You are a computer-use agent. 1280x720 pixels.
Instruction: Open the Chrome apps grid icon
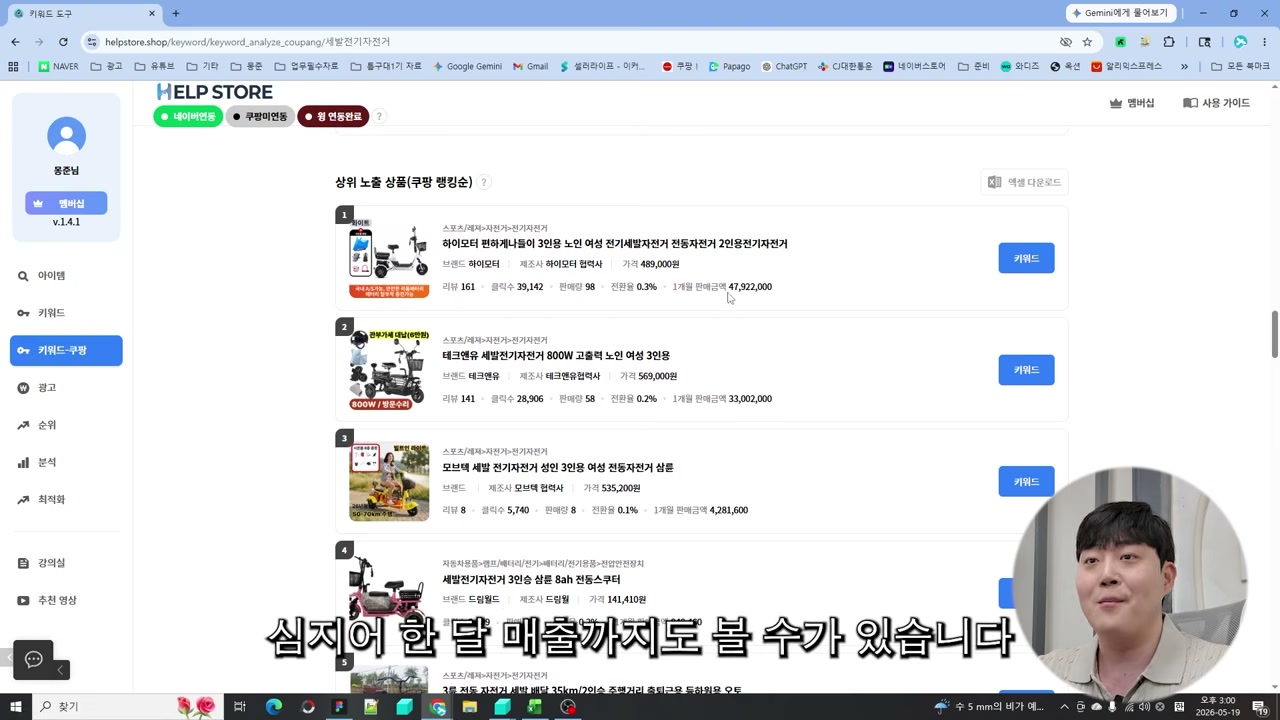click(x=13, y=66)
